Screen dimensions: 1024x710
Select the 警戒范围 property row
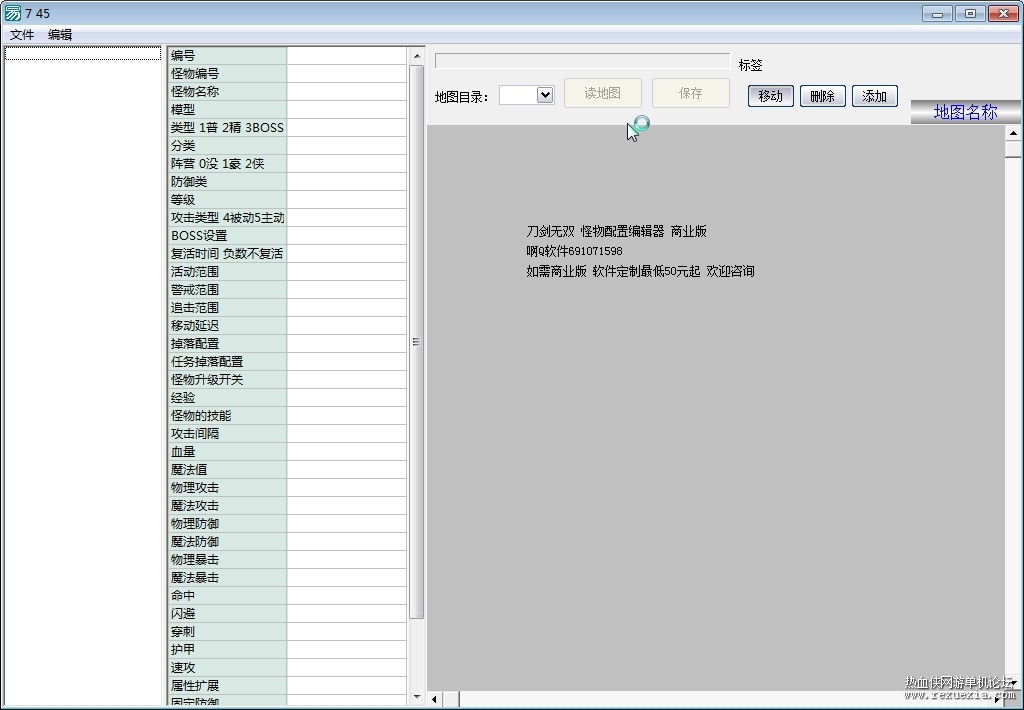pyautogui.click(x=287, y=289)
